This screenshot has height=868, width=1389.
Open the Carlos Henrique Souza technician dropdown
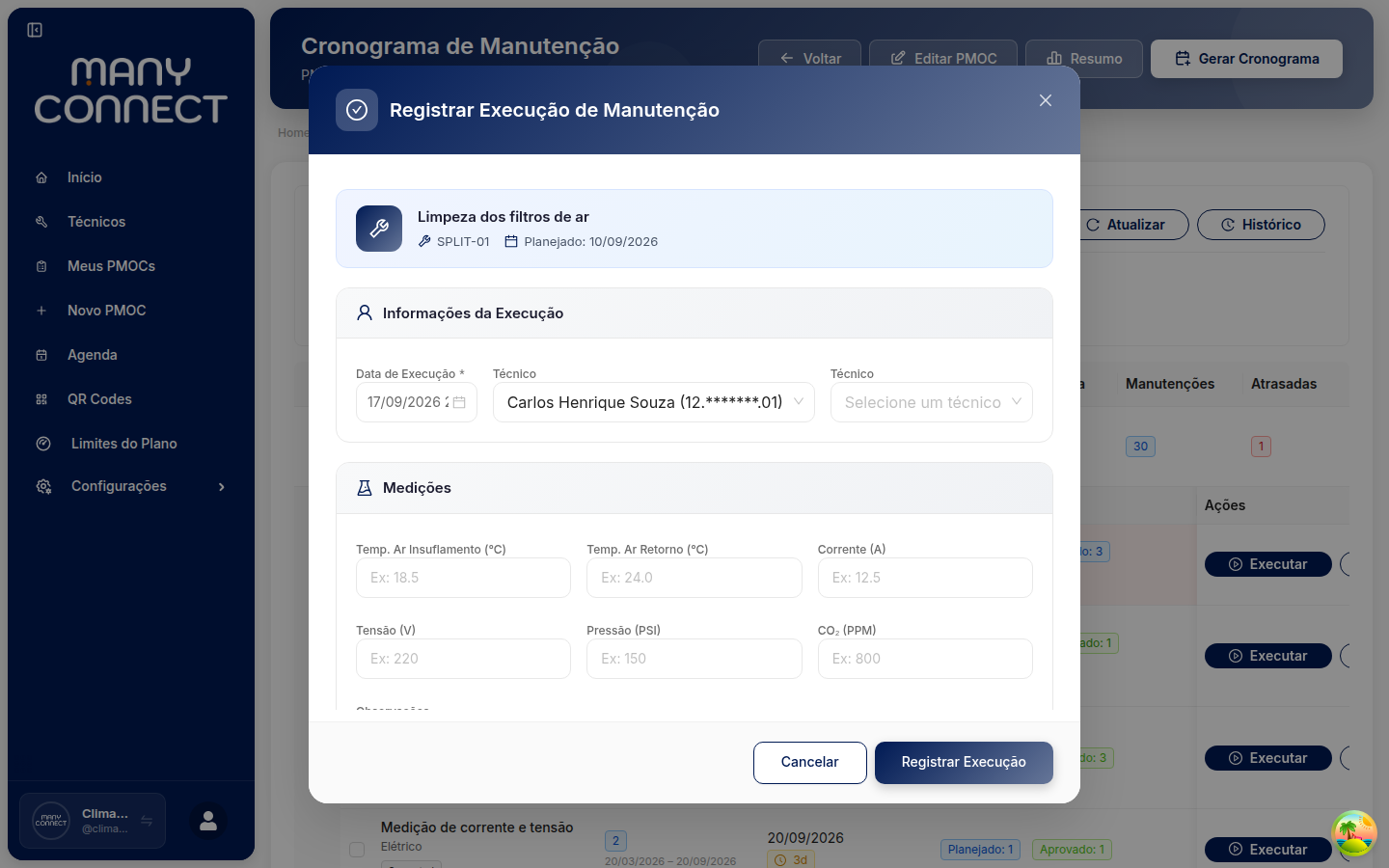click(x=654, y=402)
